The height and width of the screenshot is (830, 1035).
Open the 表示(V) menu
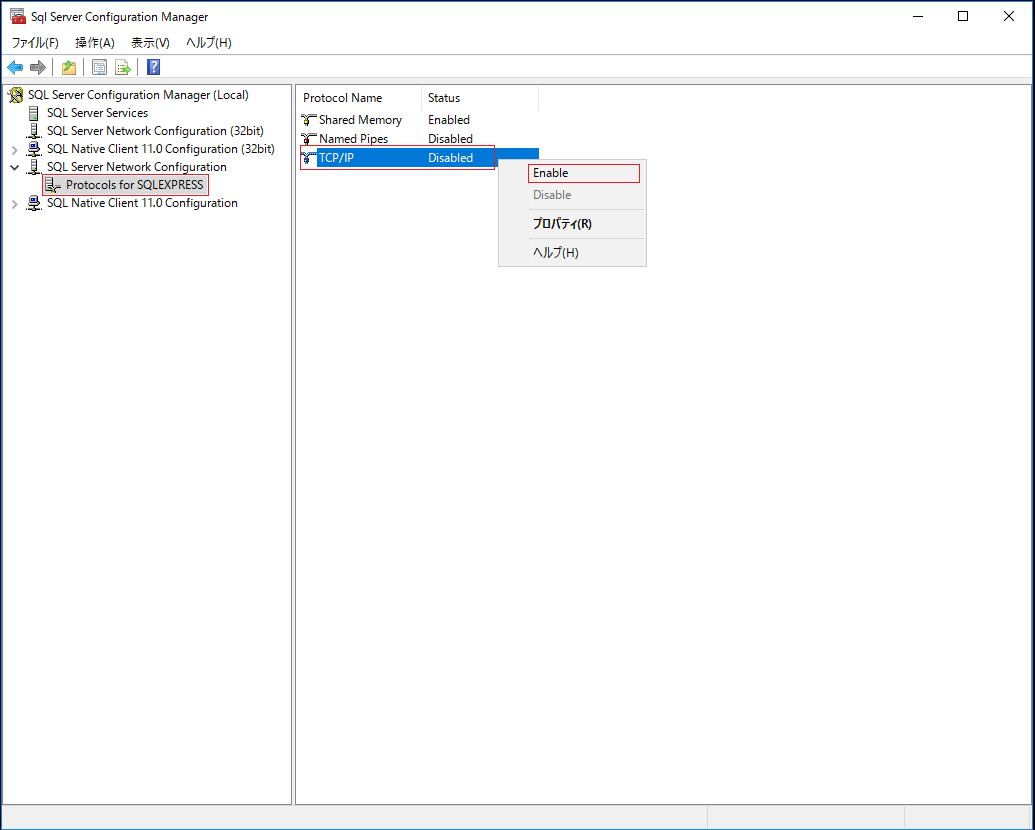[x=150, y=43]
